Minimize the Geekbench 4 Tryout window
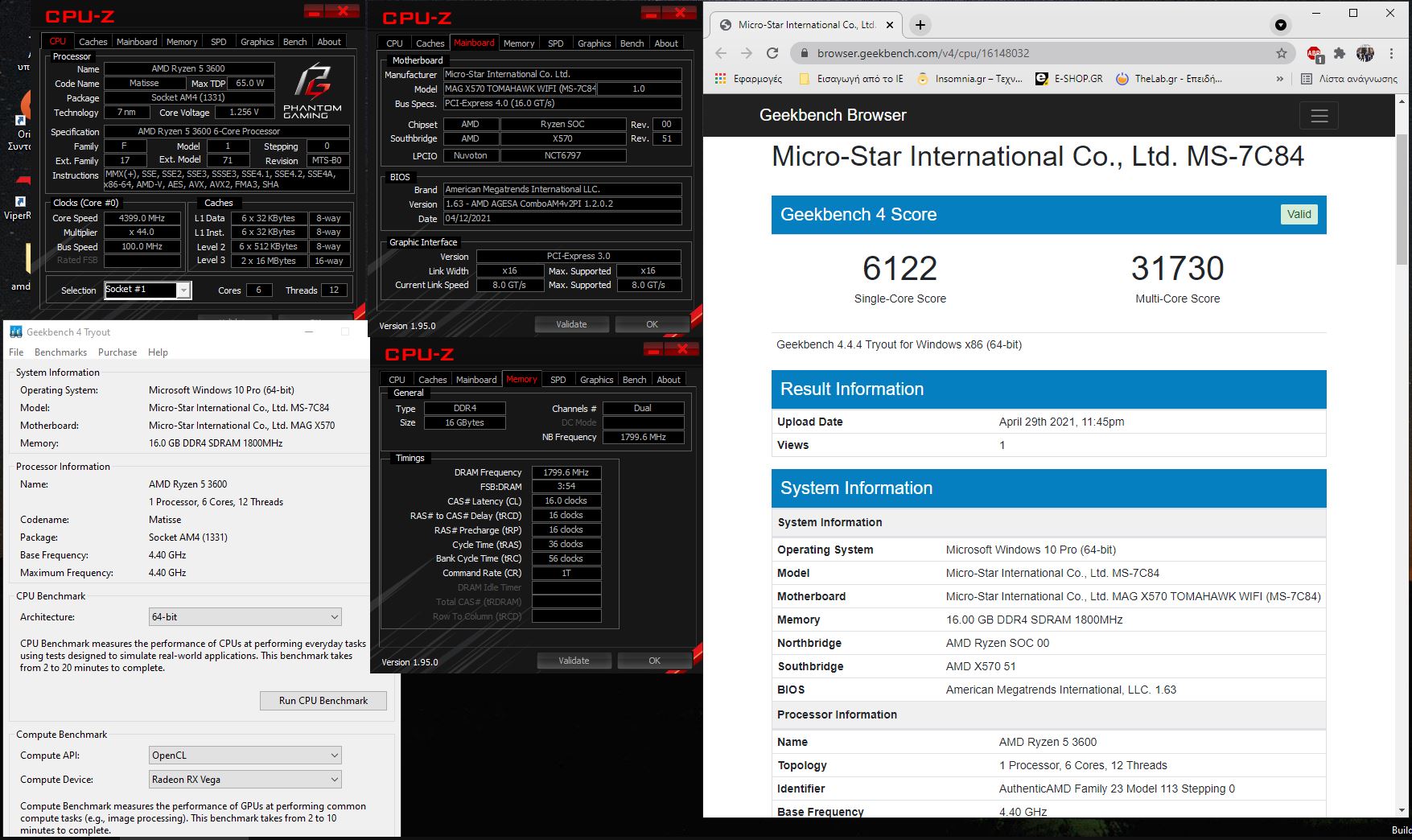This screenshot has width=1412, height=840. (310, 331)
